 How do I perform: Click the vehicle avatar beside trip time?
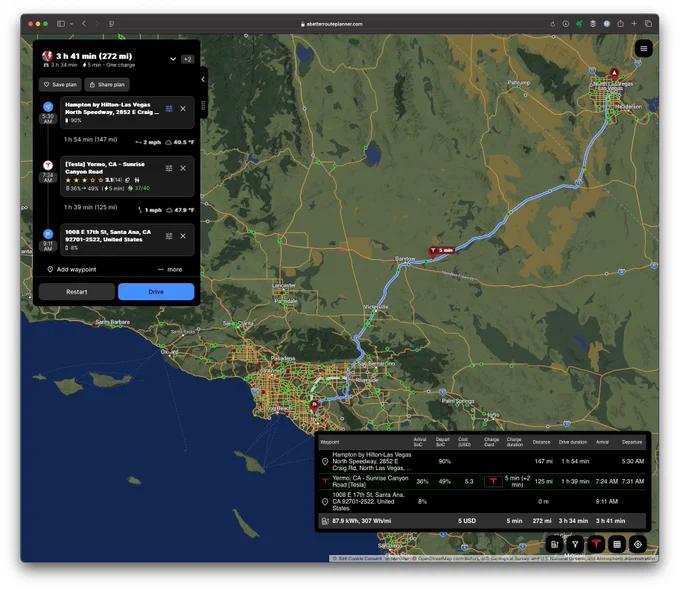(x=47, y=56)
